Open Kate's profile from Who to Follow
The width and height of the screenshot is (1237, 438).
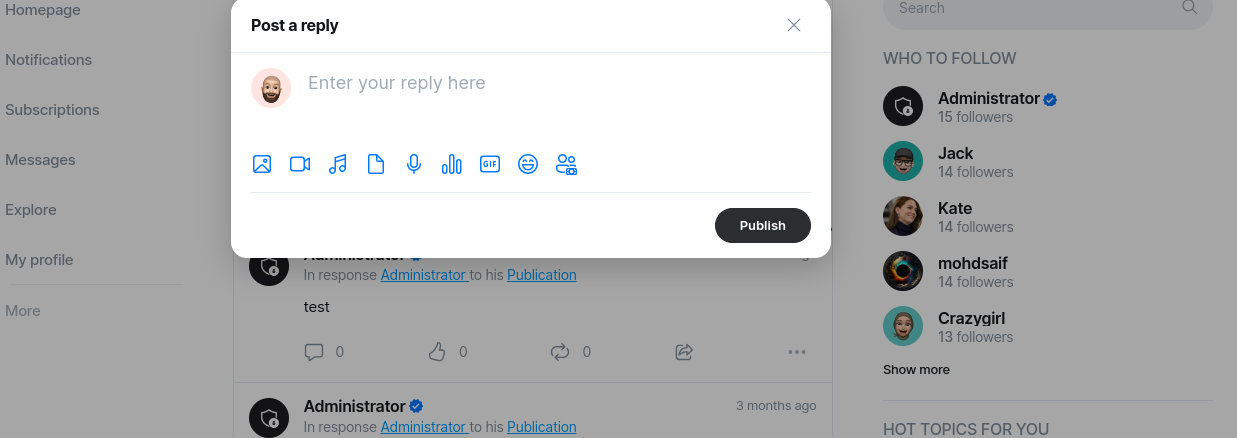pos(954,208)
